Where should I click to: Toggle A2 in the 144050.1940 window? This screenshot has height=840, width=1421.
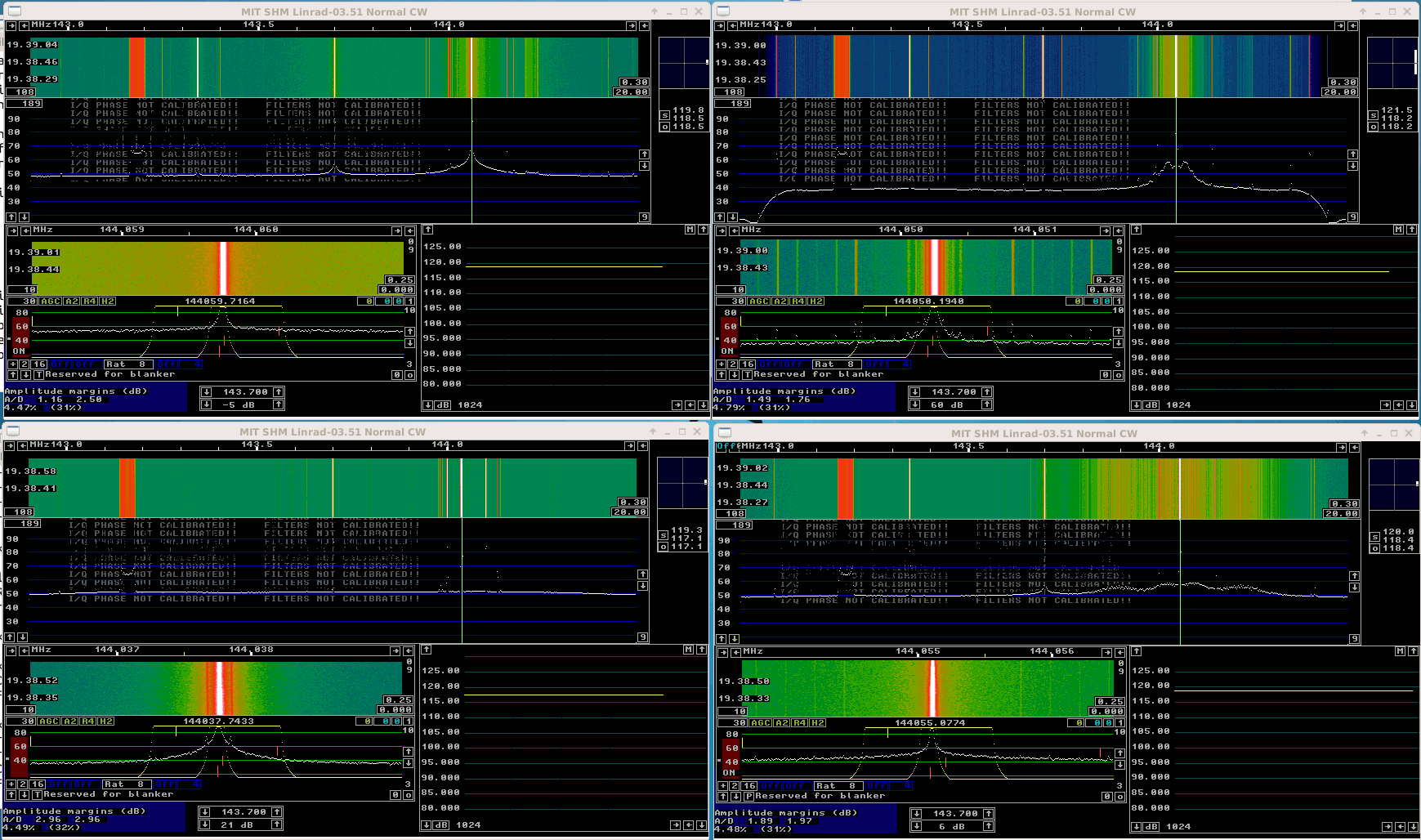780,301
